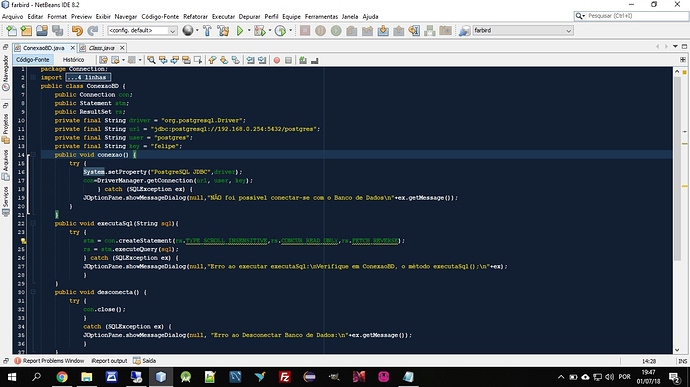Image resolution: width=690 pixels, height=387 pixels.
Task: Switch to the Class.java tab
Action: click(102, 48)
